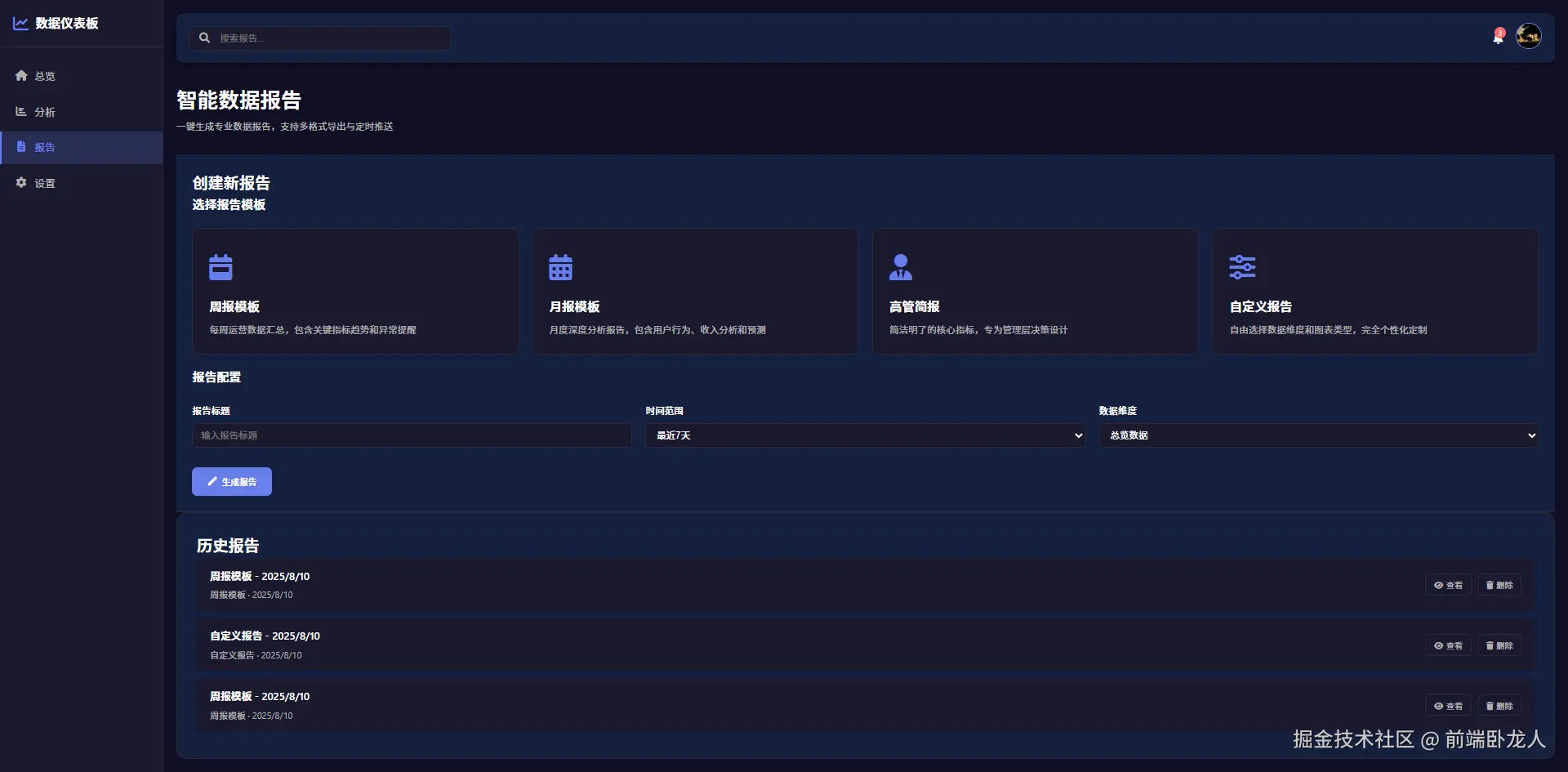The width and height of the screenshot is (1568, 772).
Task: Click the 创建新报告 section heading
Action: (x=231, y=183)
